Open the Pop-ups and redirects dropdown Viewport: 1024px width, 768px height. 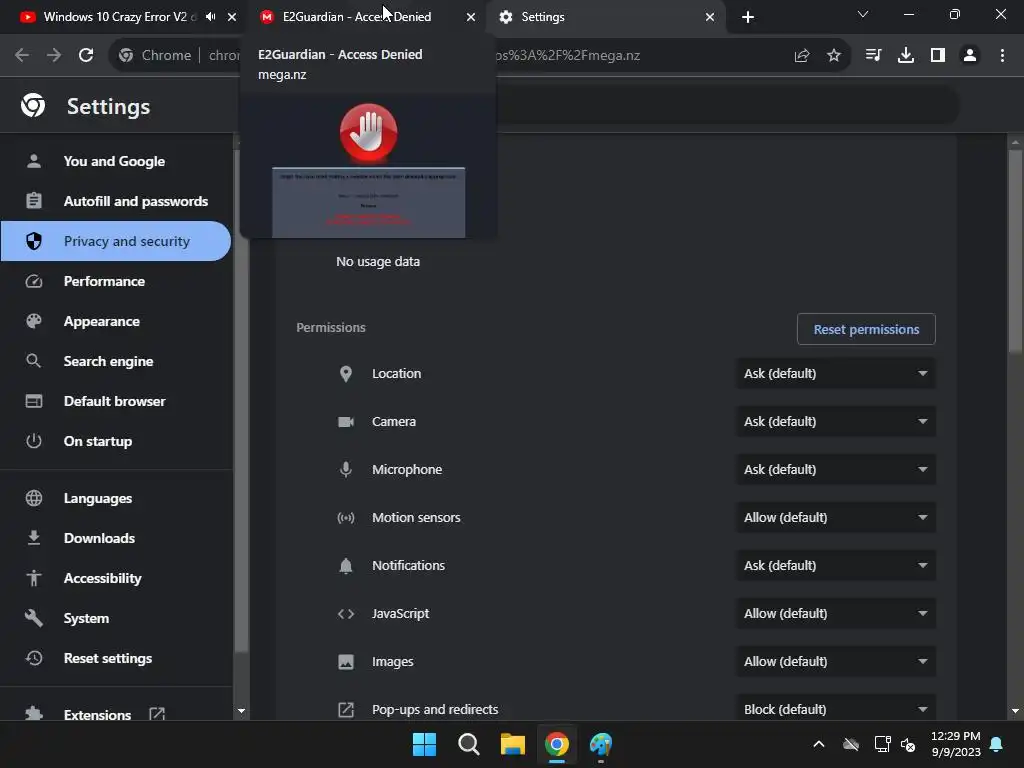click(x=836, y=709)
